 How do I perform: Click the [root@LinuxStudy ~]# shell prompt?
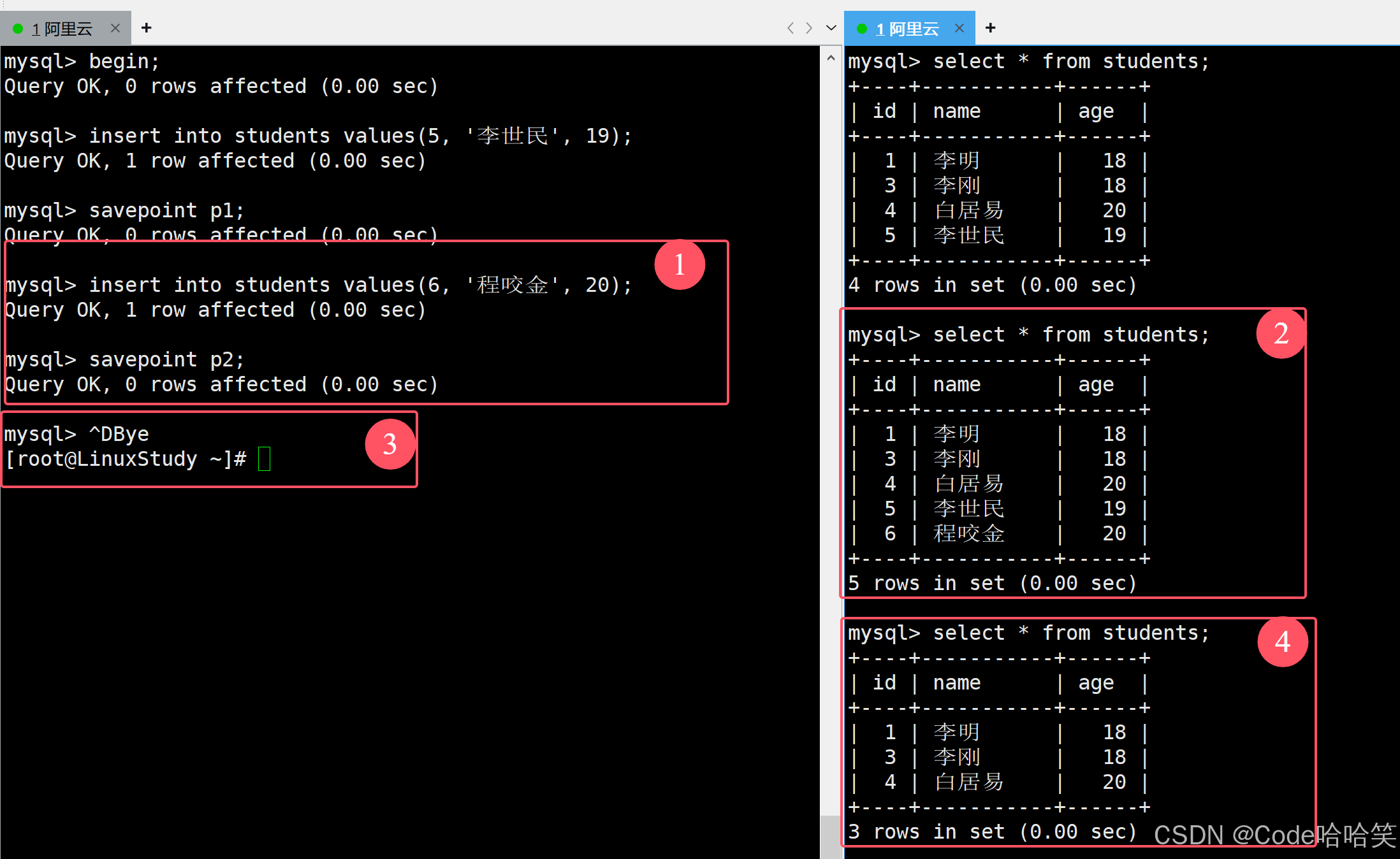point(126,459)
